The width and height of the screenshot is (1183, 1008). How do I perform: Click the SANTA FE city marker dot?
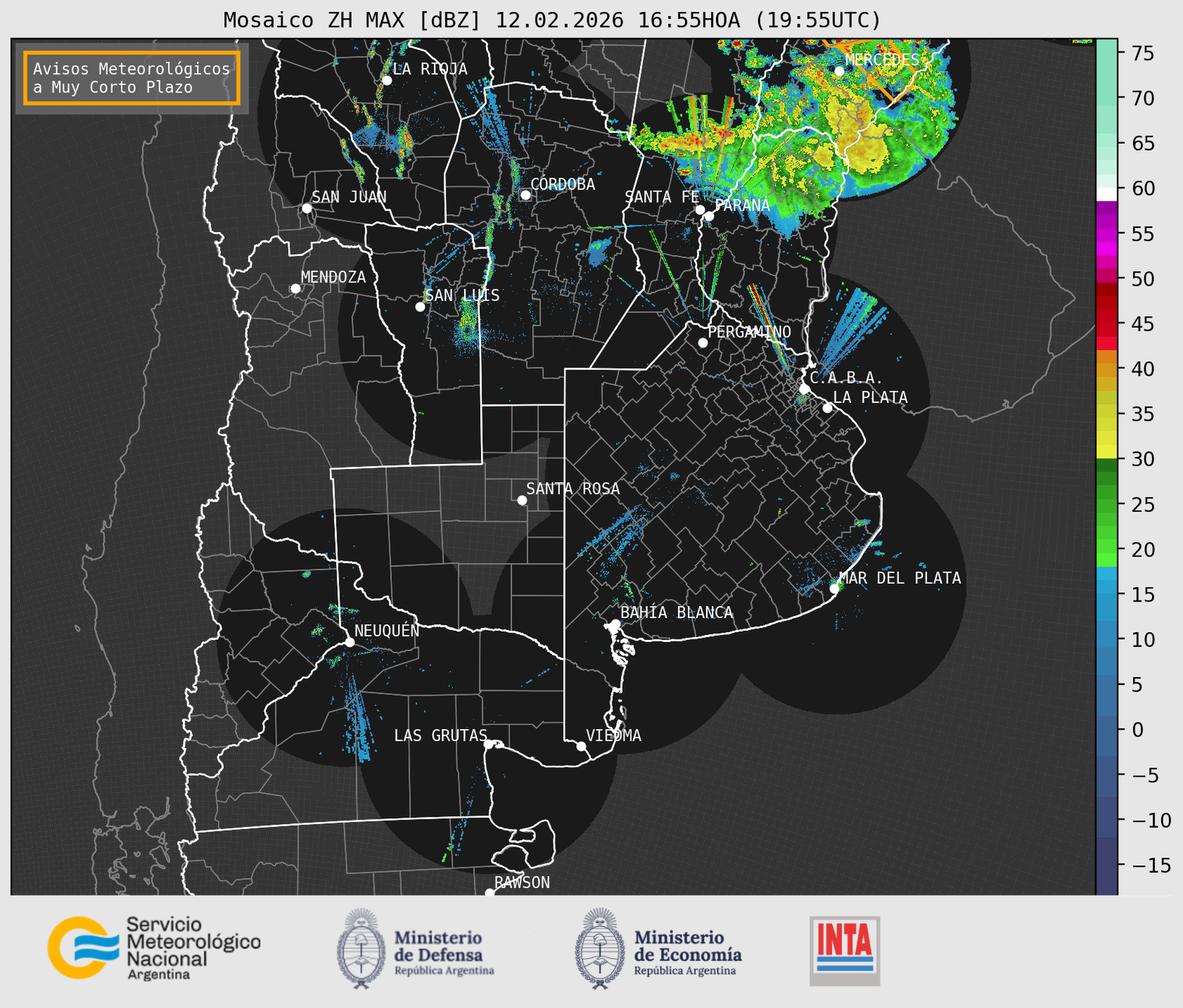[x=700, y=210]
